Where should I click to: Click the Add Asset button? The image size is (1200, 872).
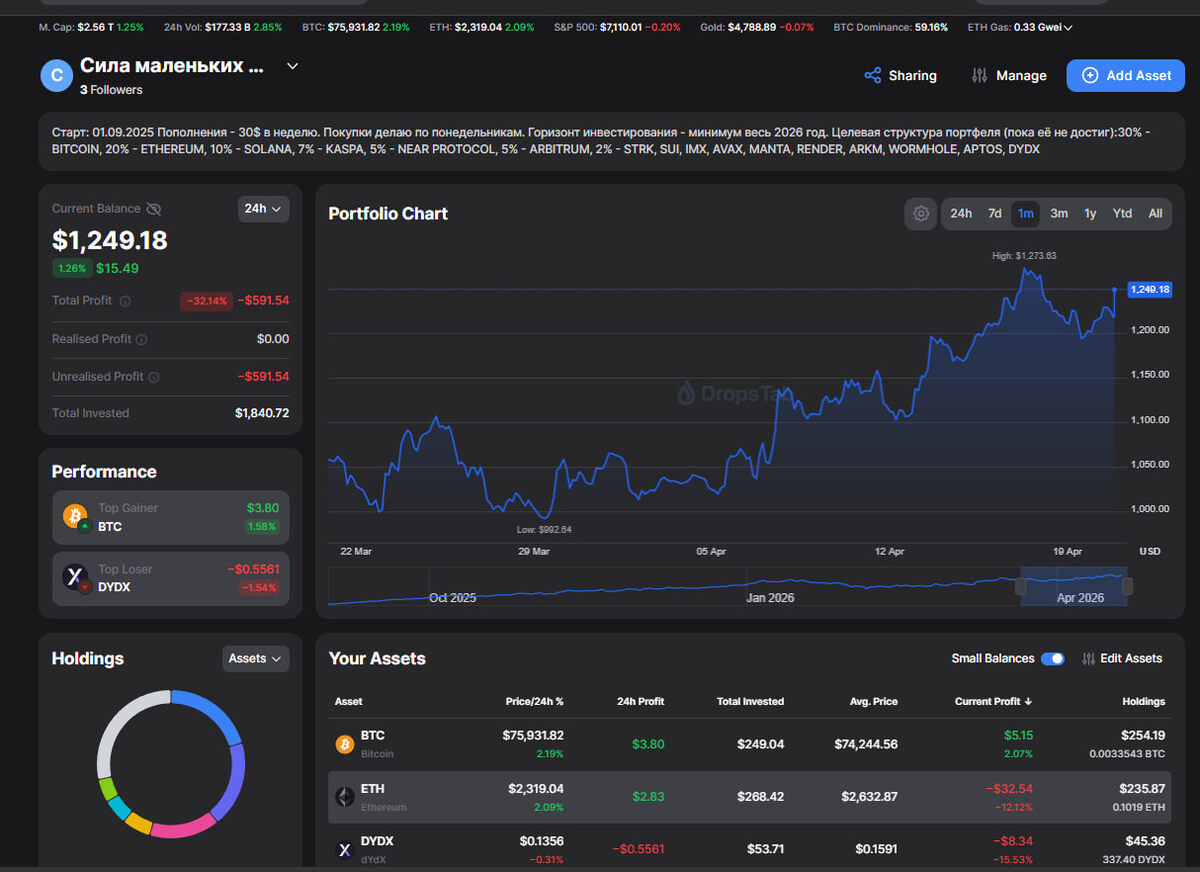pos(1125,75)
